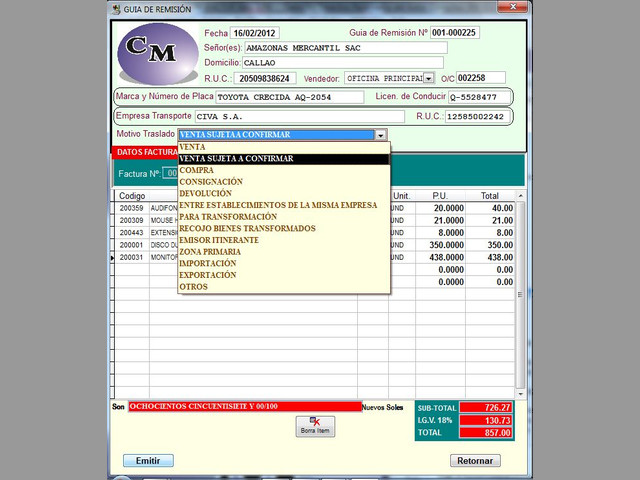
Task: Click the DATOS FACTURA red tab label
Action: tap(145, 152)
